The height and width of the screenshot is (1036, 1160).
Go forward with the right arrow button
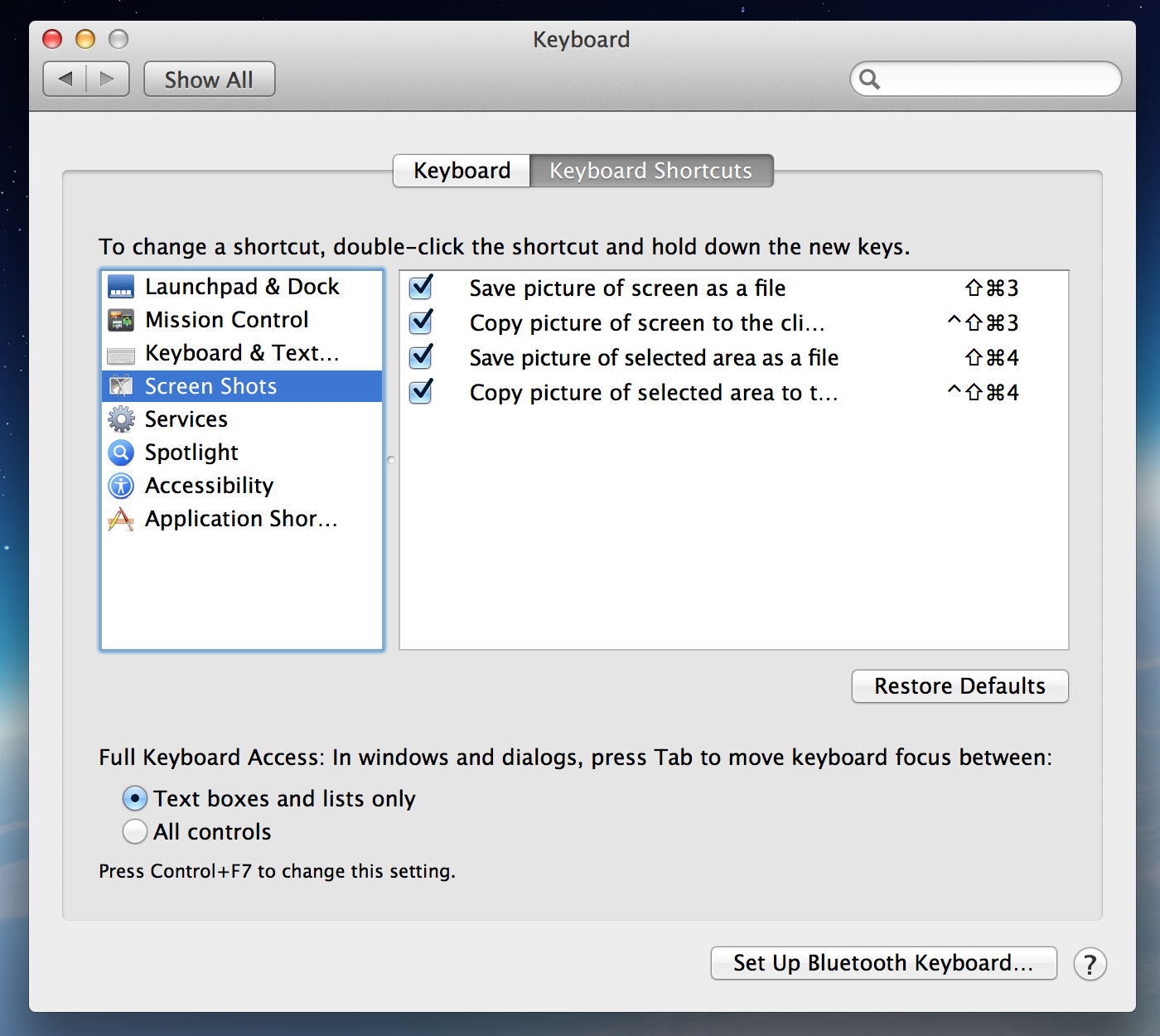pos(108,79)
